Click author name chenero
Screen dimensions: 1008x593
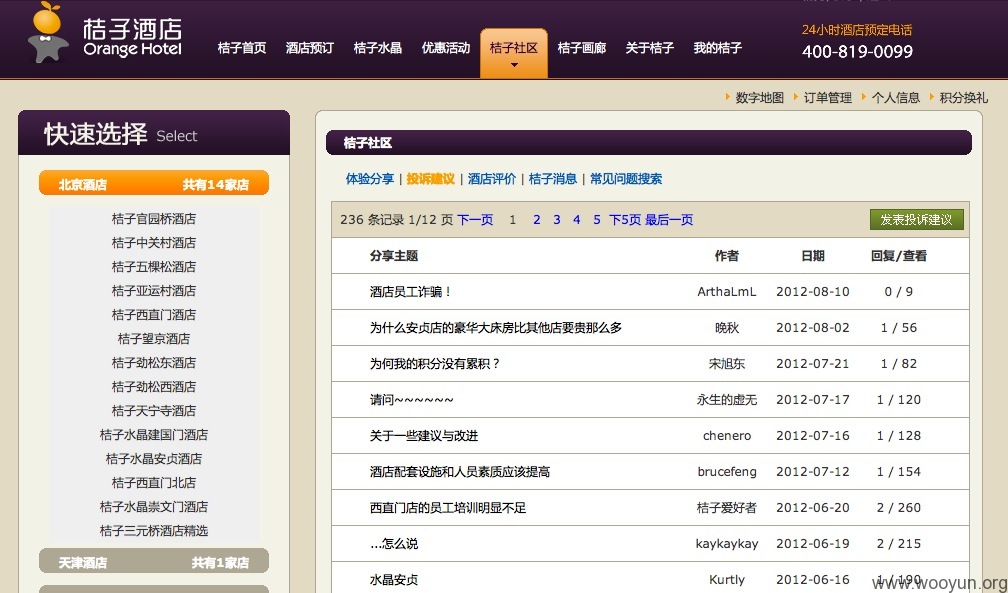pos(727,436)
